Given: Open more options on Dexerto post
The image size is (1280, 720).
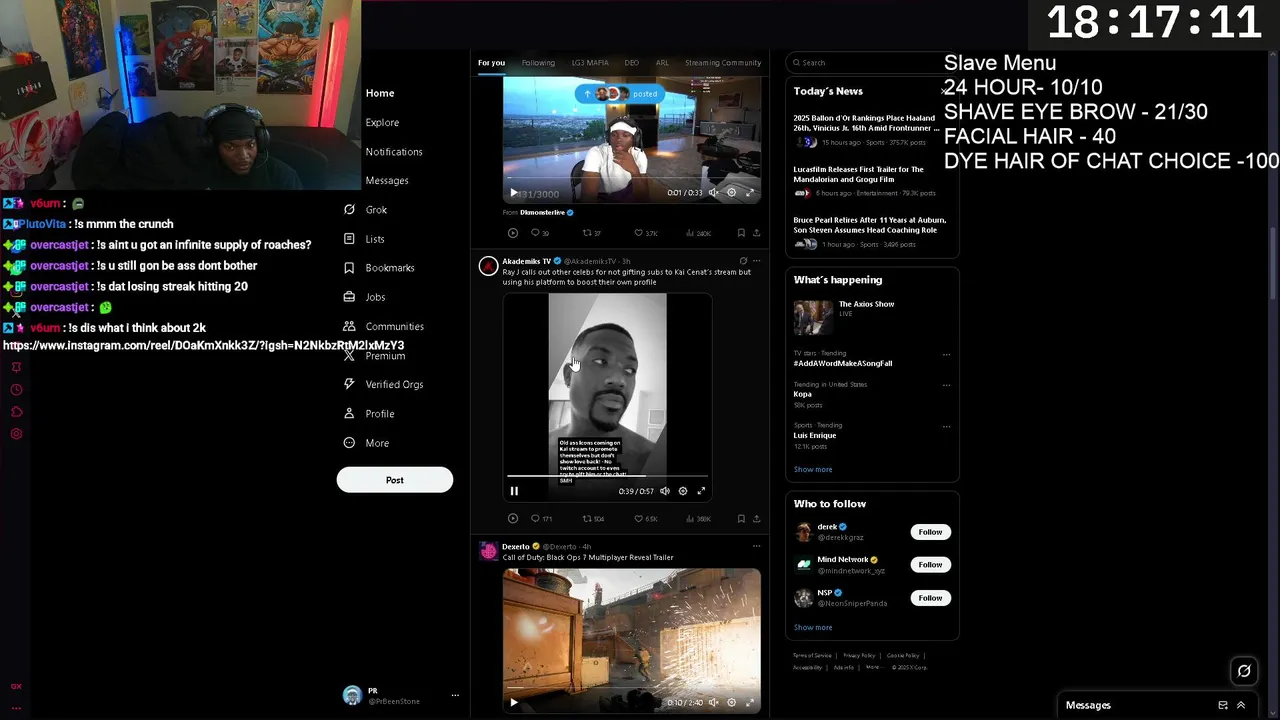Looking at the screenshot, I should [756, 546].
